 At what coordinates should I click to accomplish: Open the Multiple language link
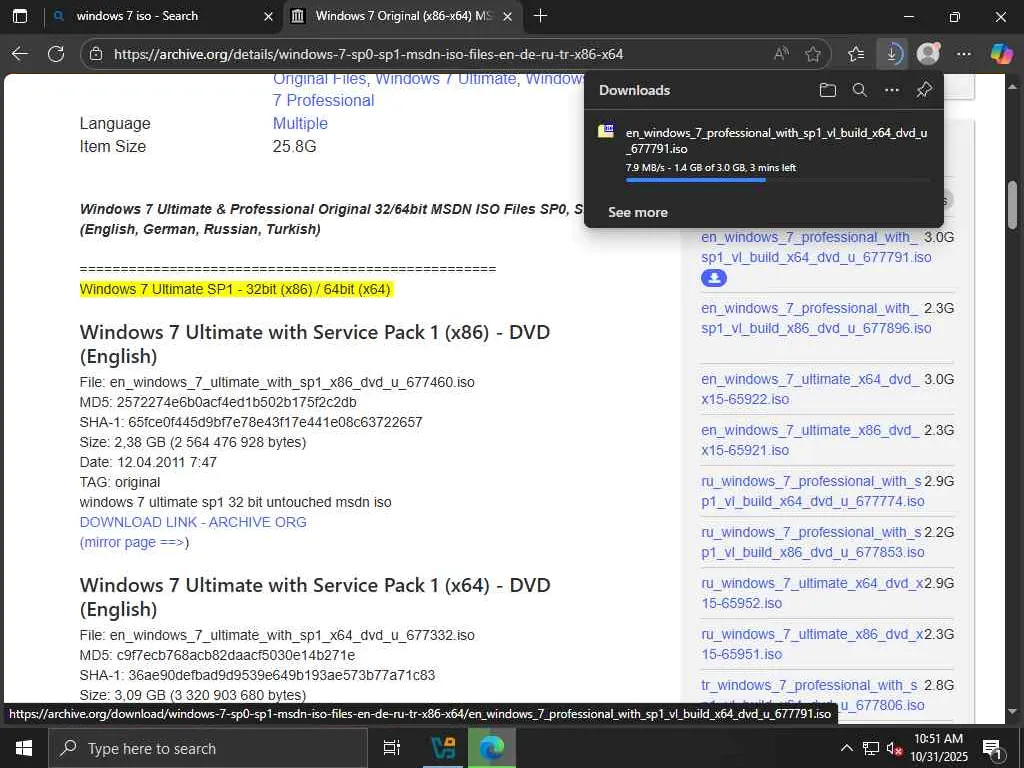300,123
